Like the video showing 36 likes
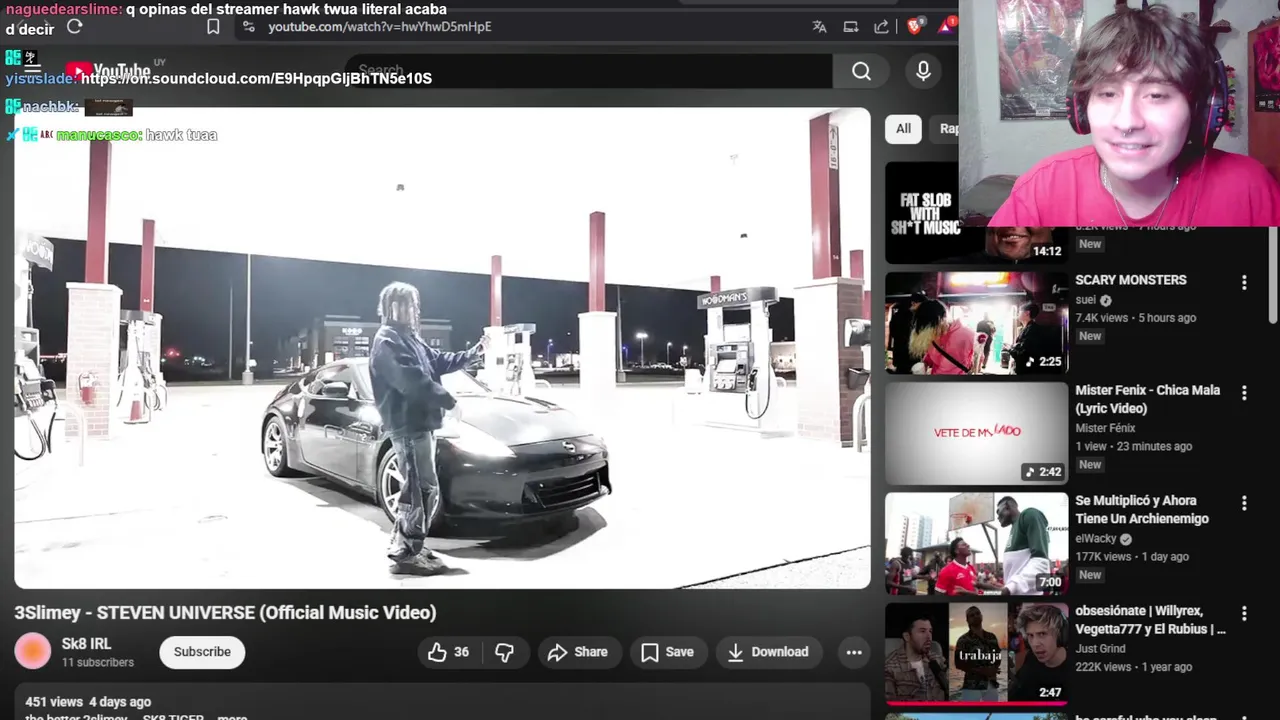Viewport: 1280px width, 720px height. click(x=448, y=652)
